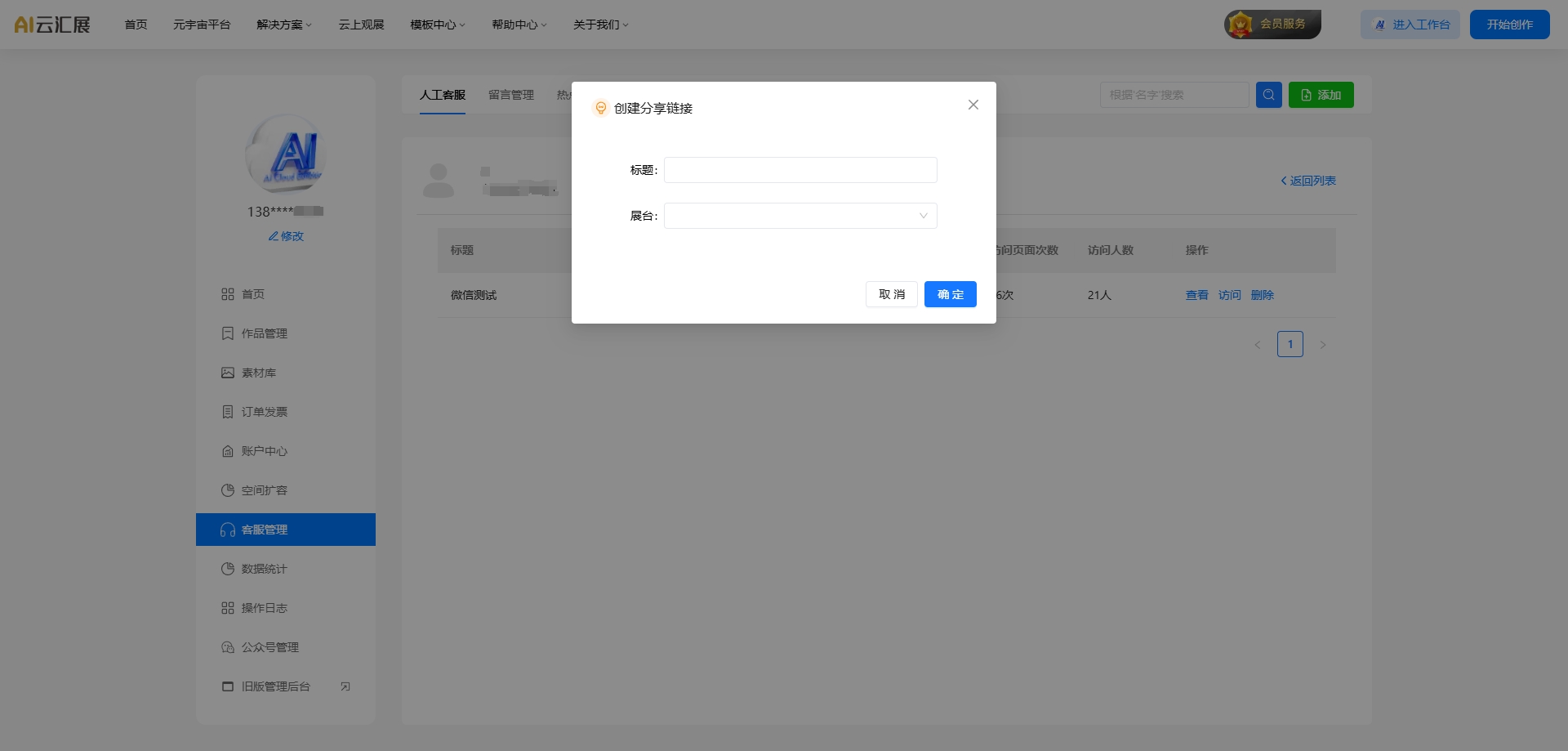The height and width of the screenshot is (751, 1568).
Task: Open 作品管理 from the sidebar icon
Action: click(229, 333)
